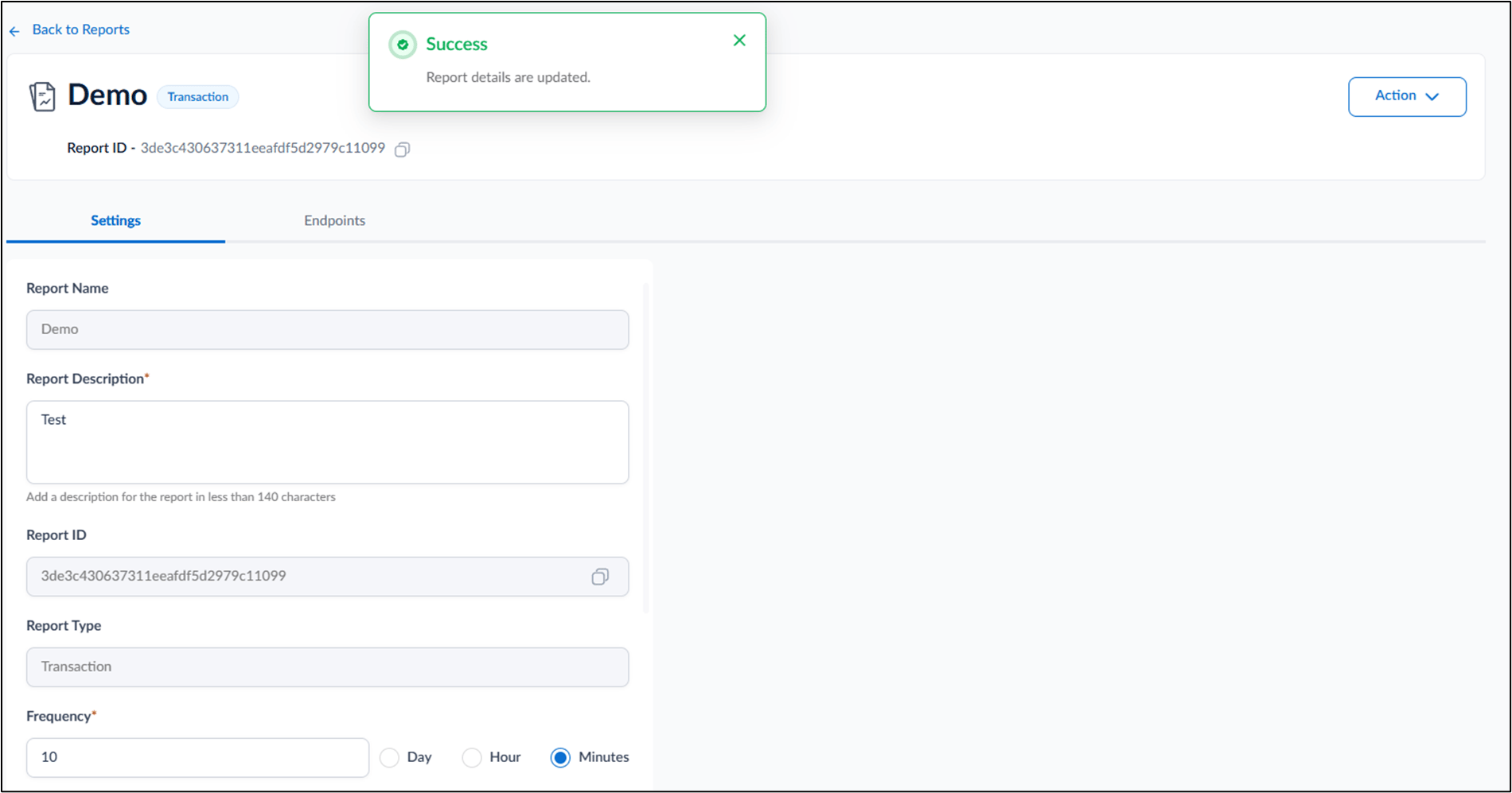1512x793 pixels.
Task: Click the Transaction badge
Action: [197, 97]
